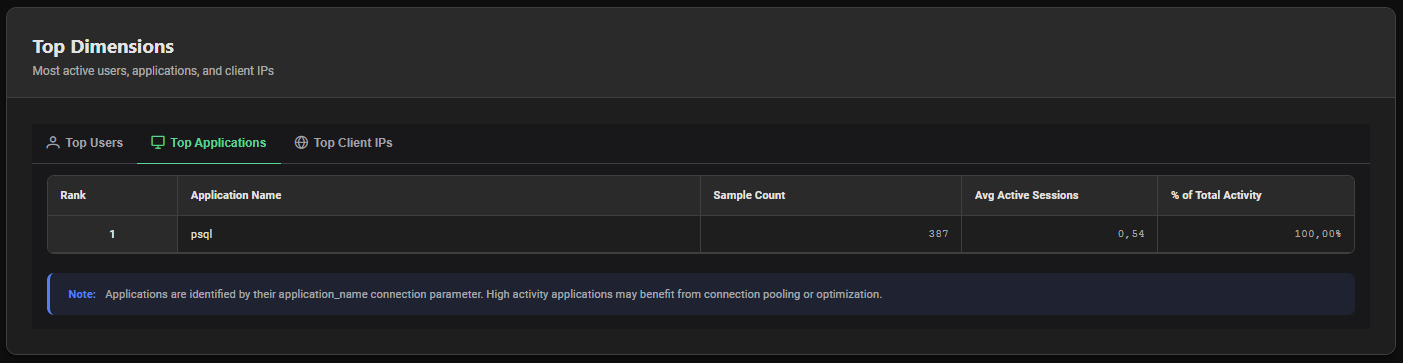Viewport: 1403px width, 363px height.
Task: Click the 100,00% activity value
Action: 1318,234
